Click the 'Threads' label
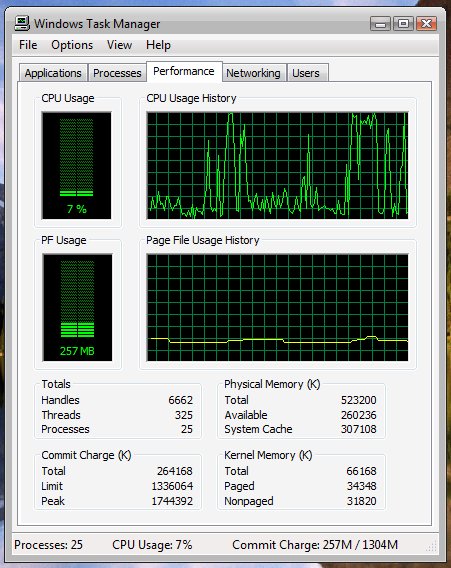 click(61, 415)
